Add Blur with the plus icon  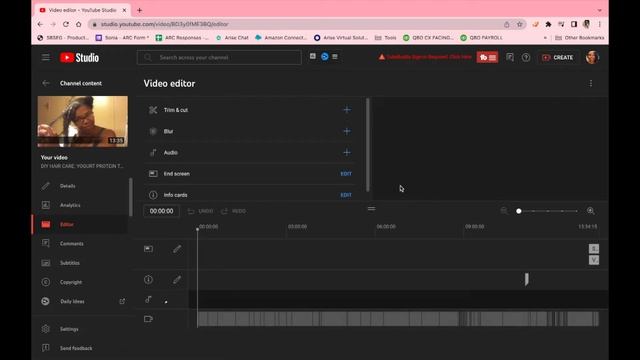347,131
